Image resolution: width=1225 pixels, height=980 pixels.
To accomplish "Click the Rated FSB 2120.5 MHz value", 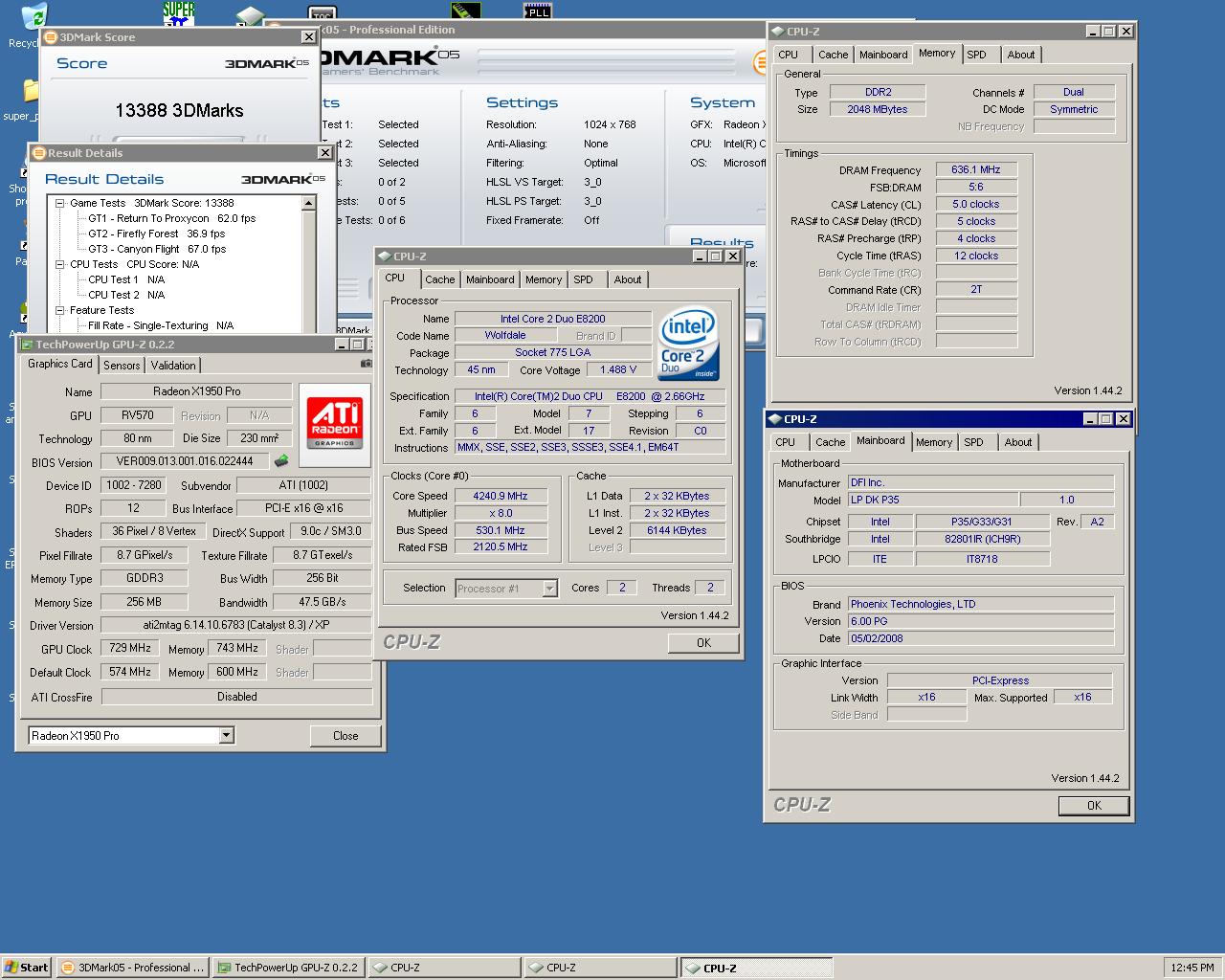I will [x=501, y=547].
